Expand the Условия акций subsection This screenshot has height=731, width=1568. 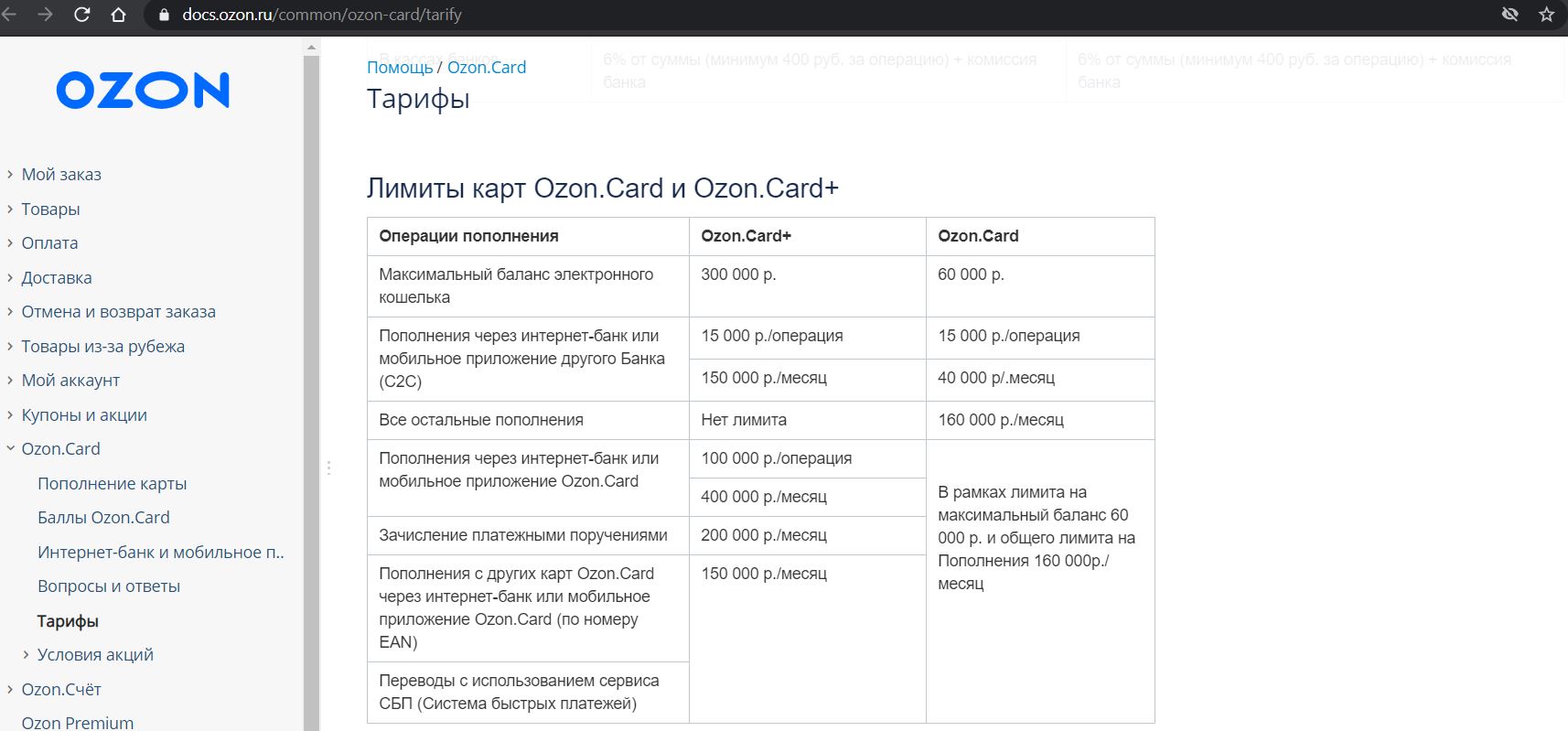(x=26, y=654)
